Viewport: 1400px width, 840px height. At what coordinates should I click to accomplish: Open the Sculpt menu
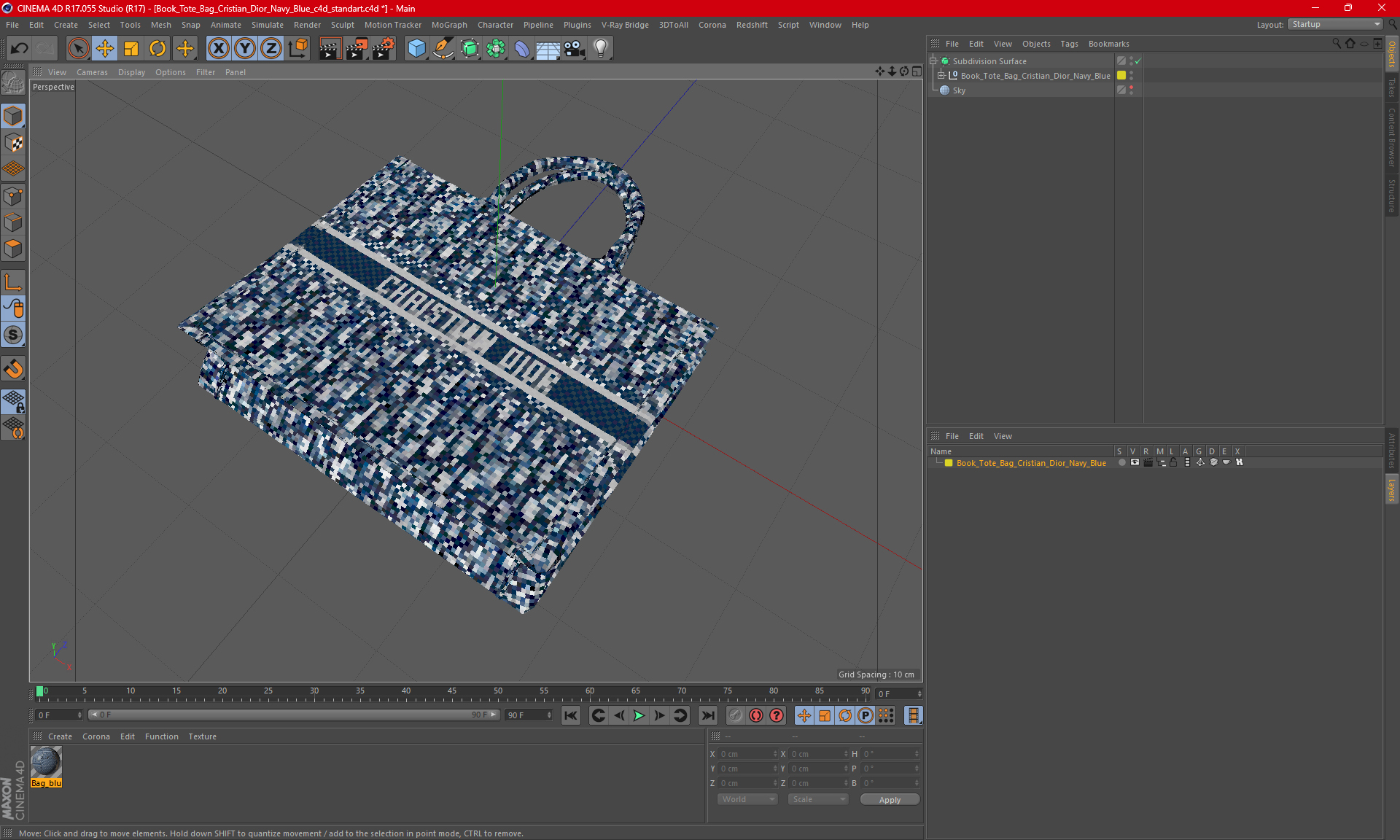click(342, 25)
